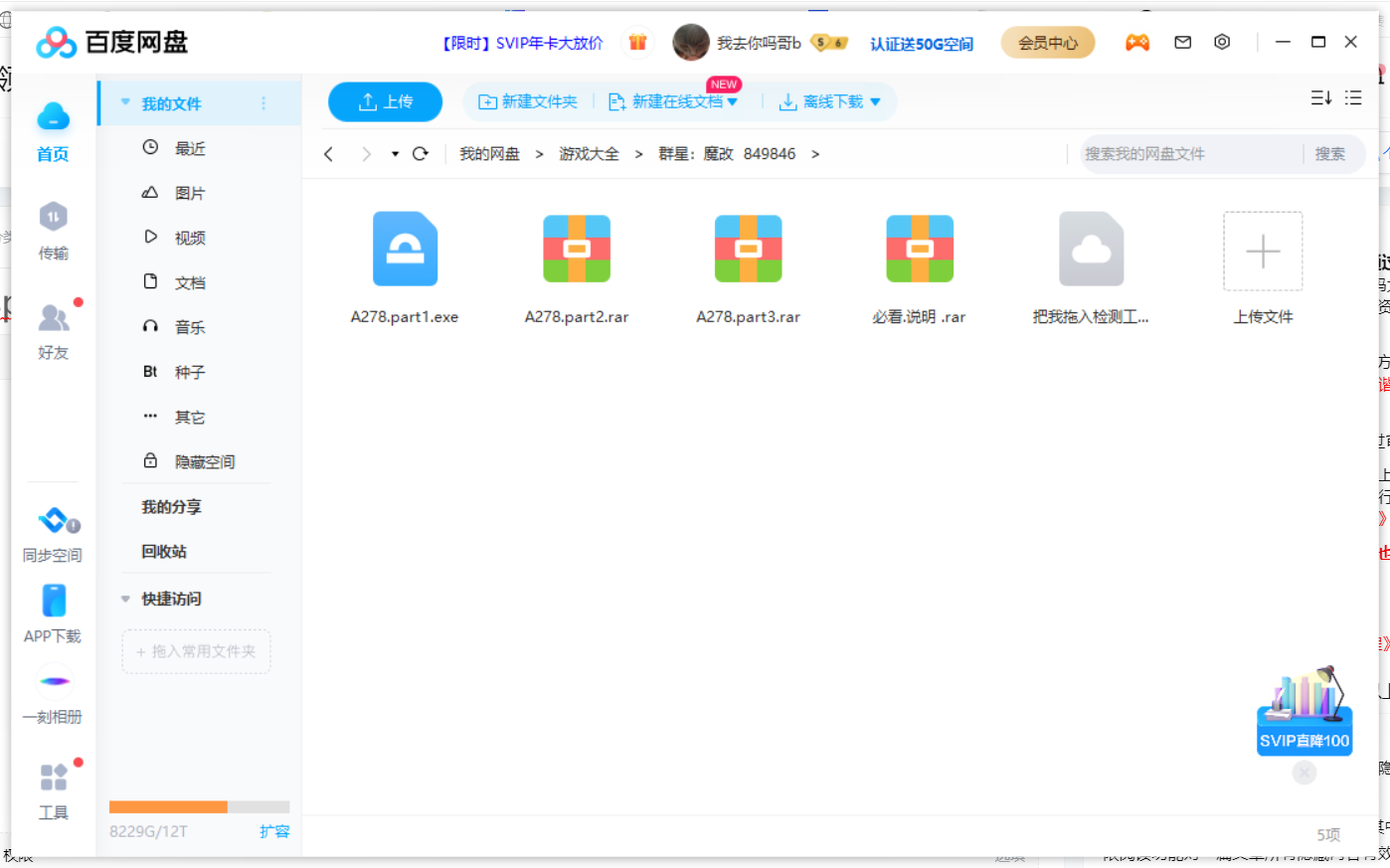Select the 把我拖入检测工... file
1390x868 pixels.
[1091, 268]
